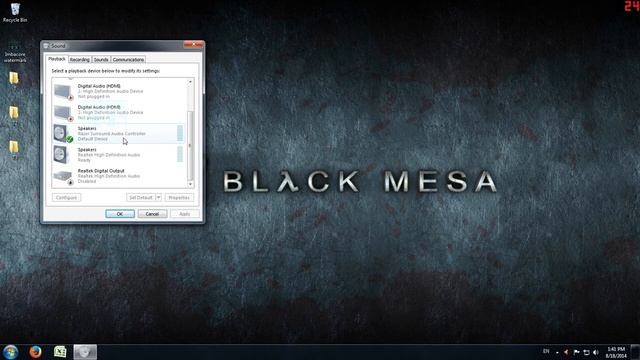Confirm with the OK button
The image size is (640, 360).
point(120,214)
